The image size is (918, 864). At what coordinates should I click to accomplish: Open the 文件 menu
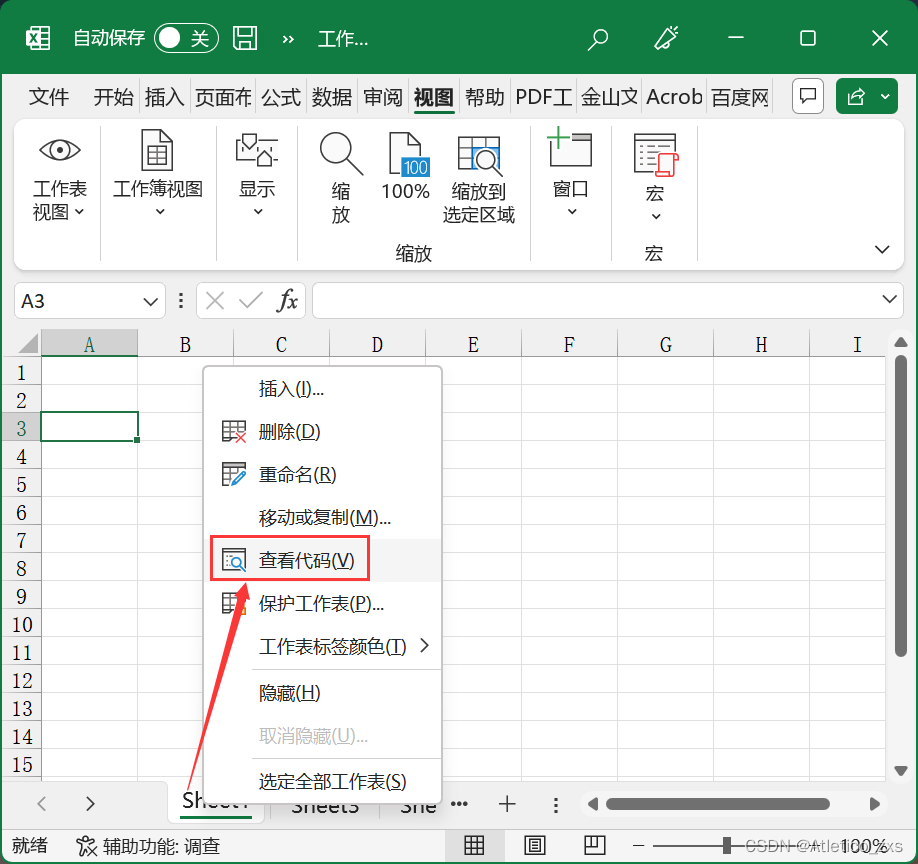coord(49,97)
